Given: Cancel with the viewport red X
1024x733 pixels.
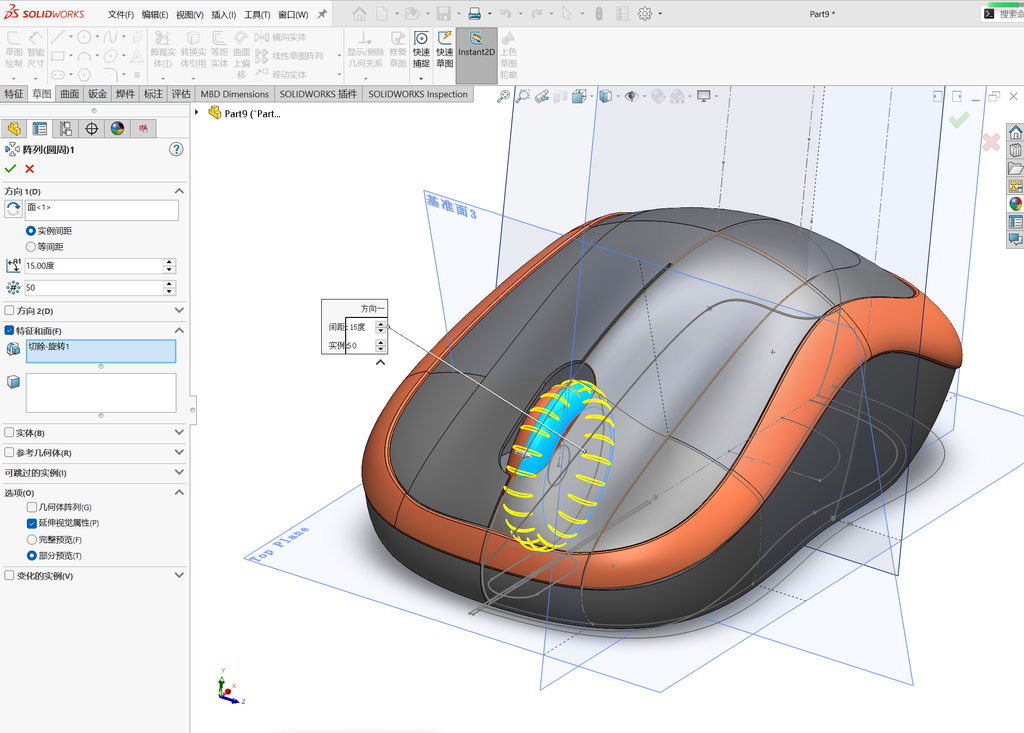Looking at the screenshot, I should click(991, 142).
